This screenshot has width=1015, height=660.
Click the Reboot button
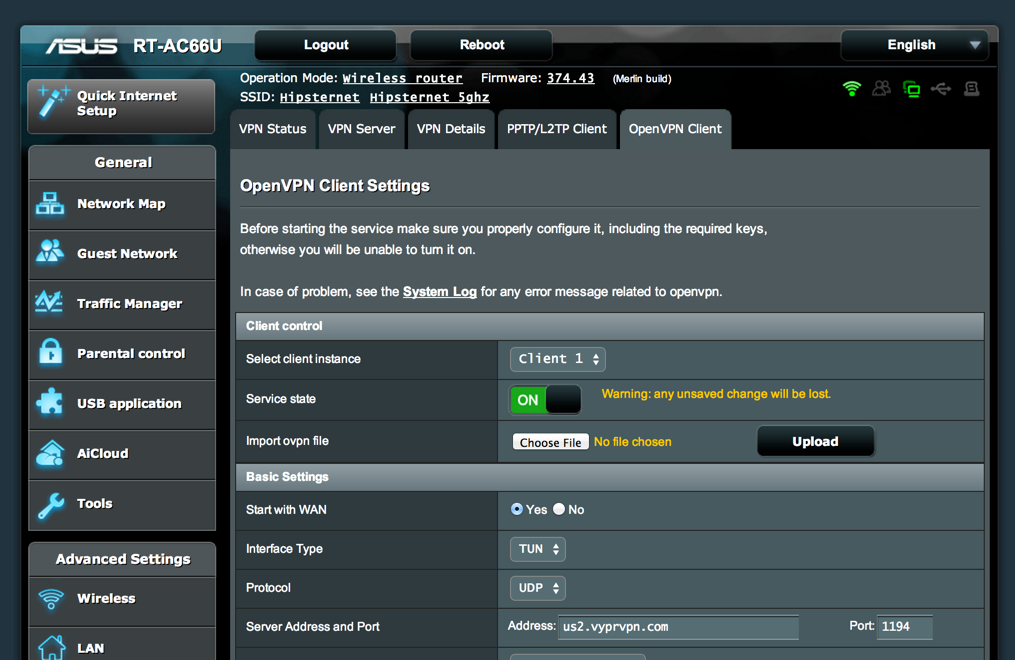point(482,45)
